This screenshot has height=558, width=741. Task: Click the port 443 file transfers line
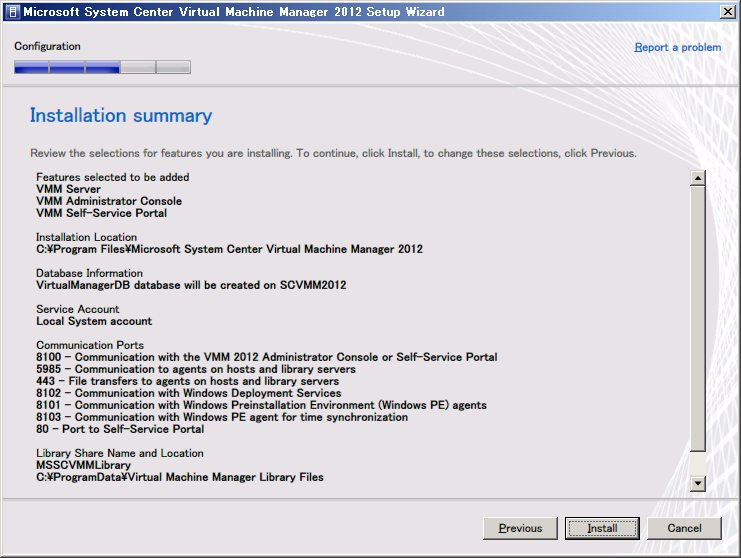(188, 381)
